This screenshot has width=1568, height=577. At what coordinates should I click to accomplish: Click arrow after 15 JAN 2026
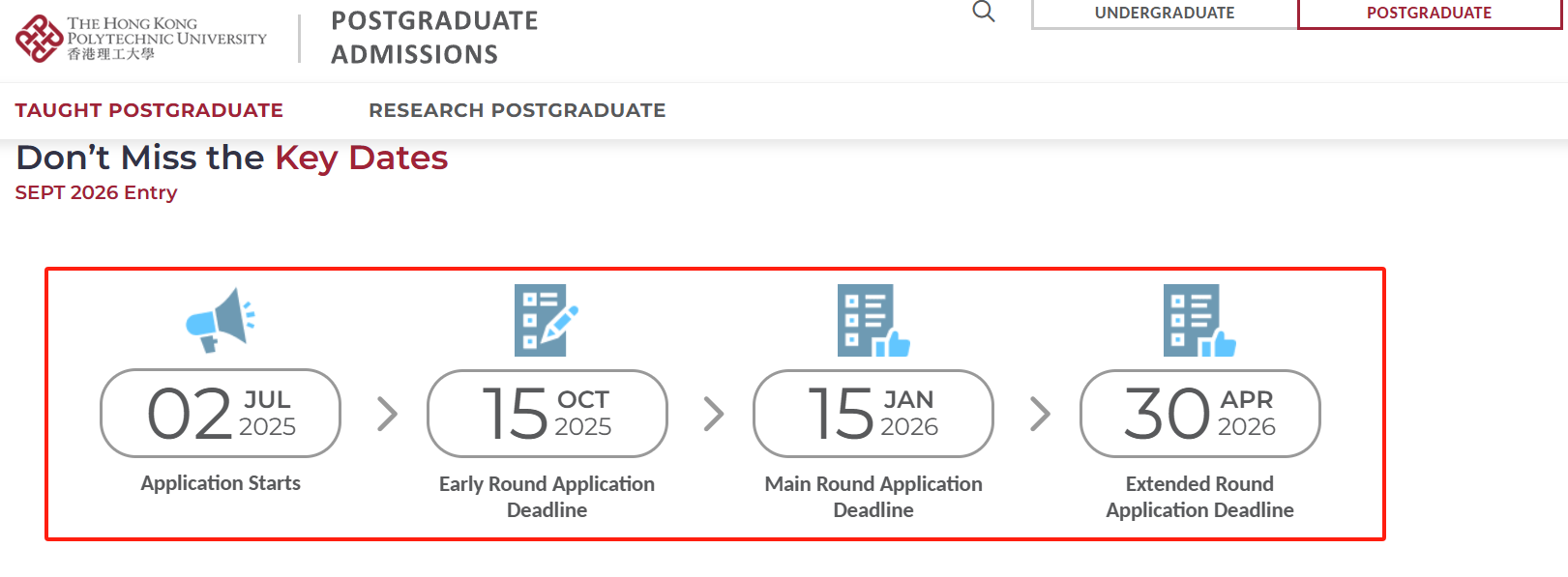tap(1040, 414)
